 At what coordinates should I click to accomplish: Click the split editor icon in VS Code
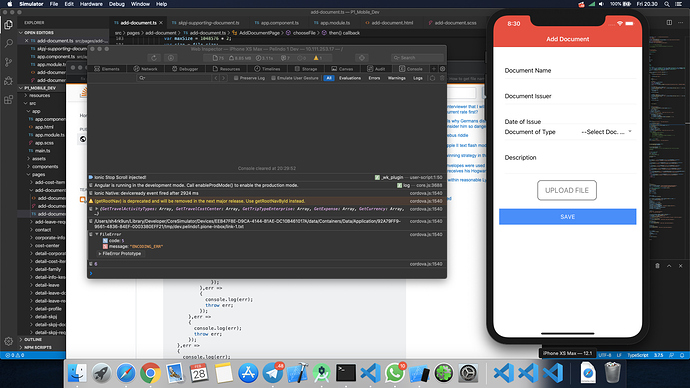(x=669, y=22)
